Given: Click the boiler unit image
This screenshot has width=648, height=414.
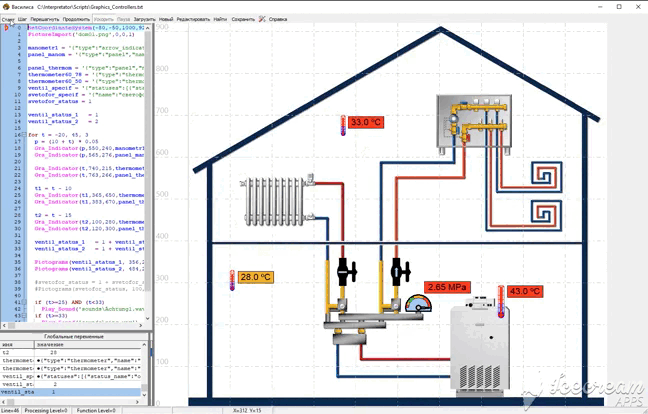Looking at the screenshot, I should click(x=479, y=345).
